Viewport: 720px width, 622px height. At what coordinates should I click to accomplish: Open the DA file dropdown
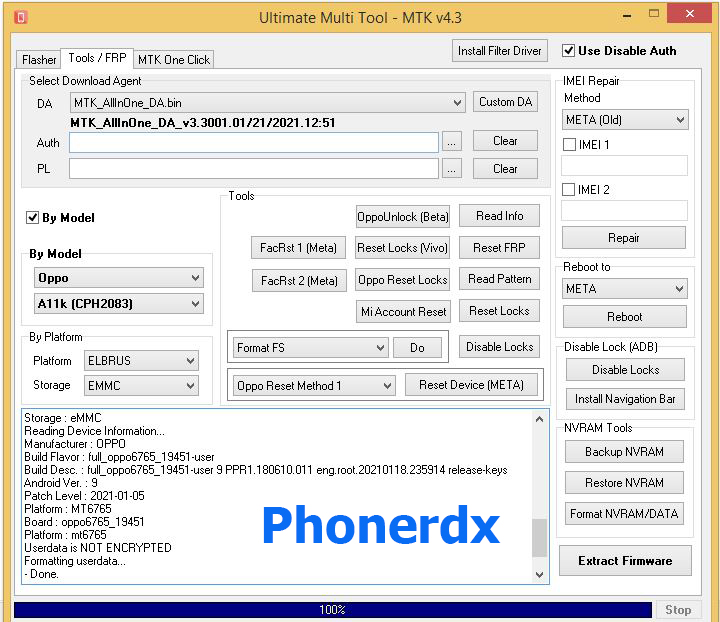coord(268,103)
